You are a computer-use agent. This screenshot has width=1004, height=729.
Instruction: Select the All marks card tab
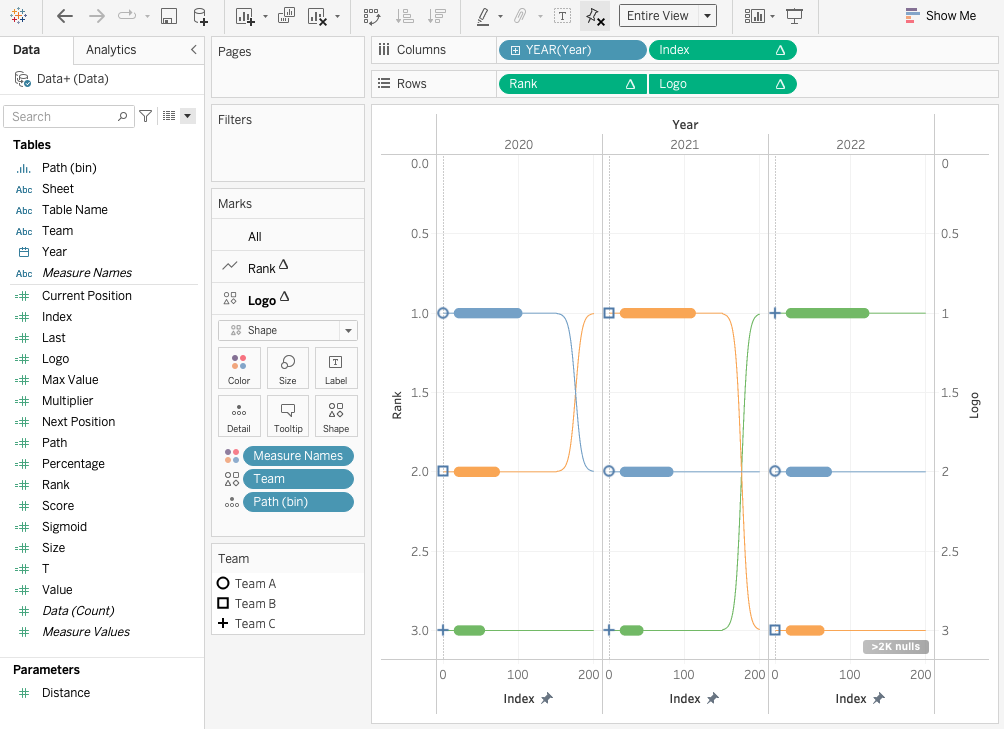click(x=287, y=236)
